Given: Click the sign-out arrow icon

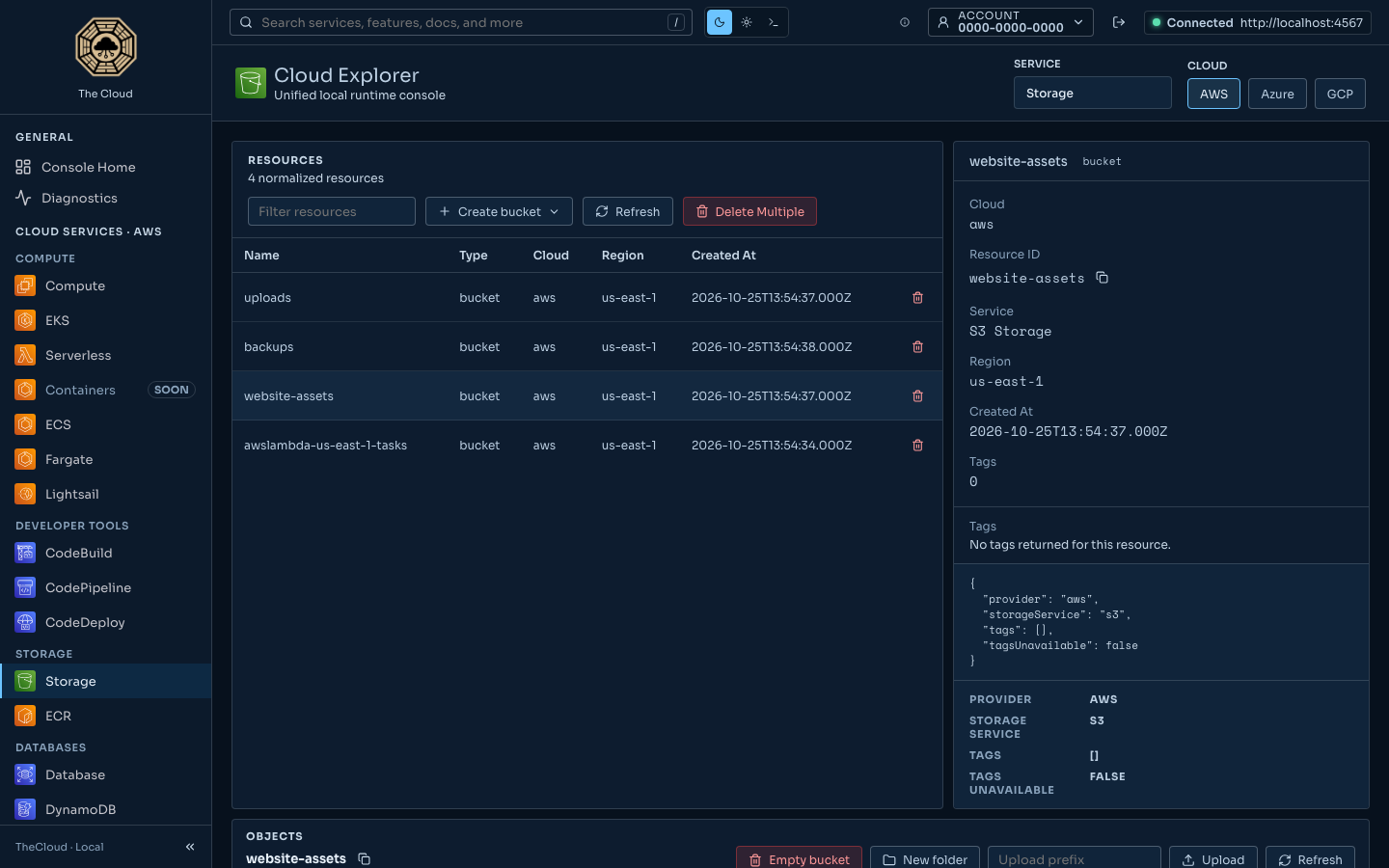Looking at the screenshot, I should point(1119,22).
